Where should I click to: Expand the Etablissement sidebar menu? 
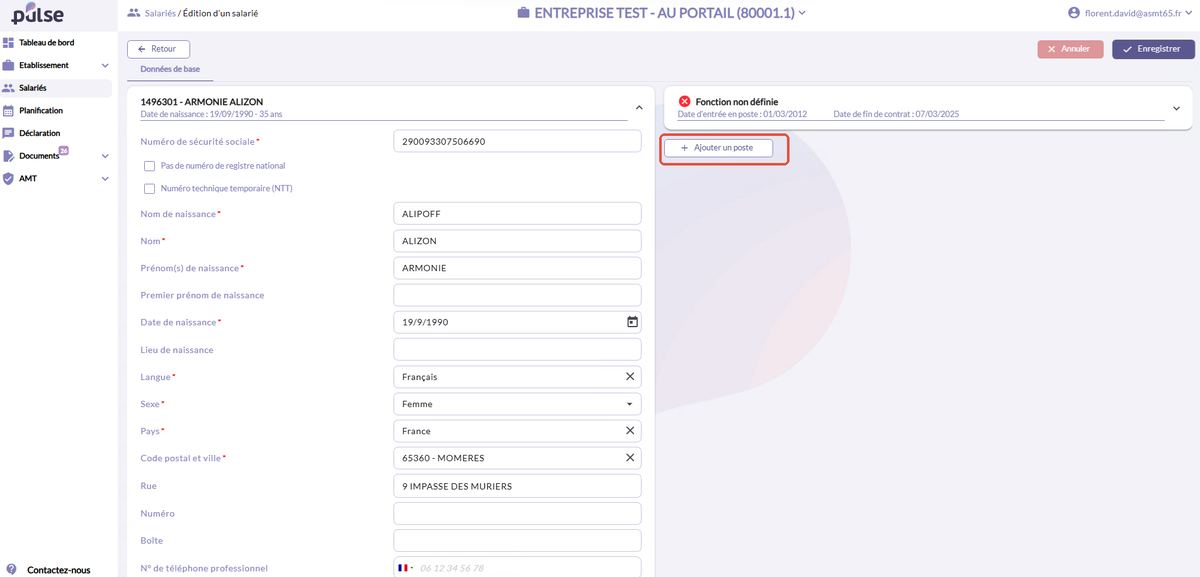point(105,65)
